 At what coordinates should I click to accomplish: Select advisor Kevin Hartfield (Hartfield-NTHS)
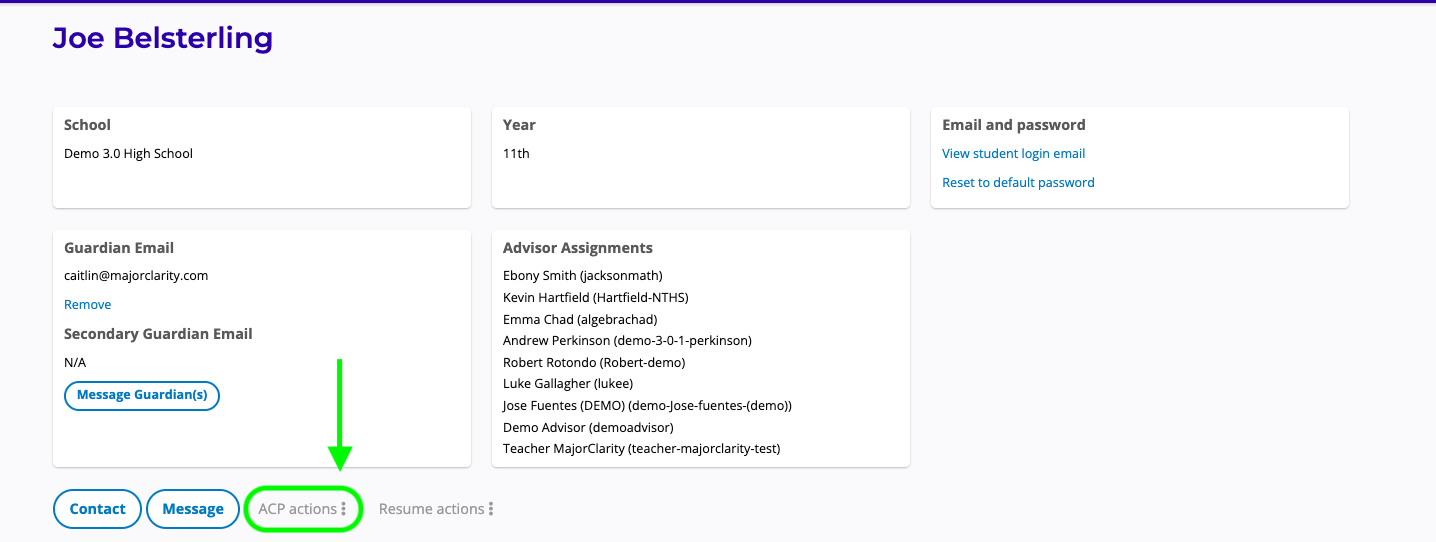595,298
